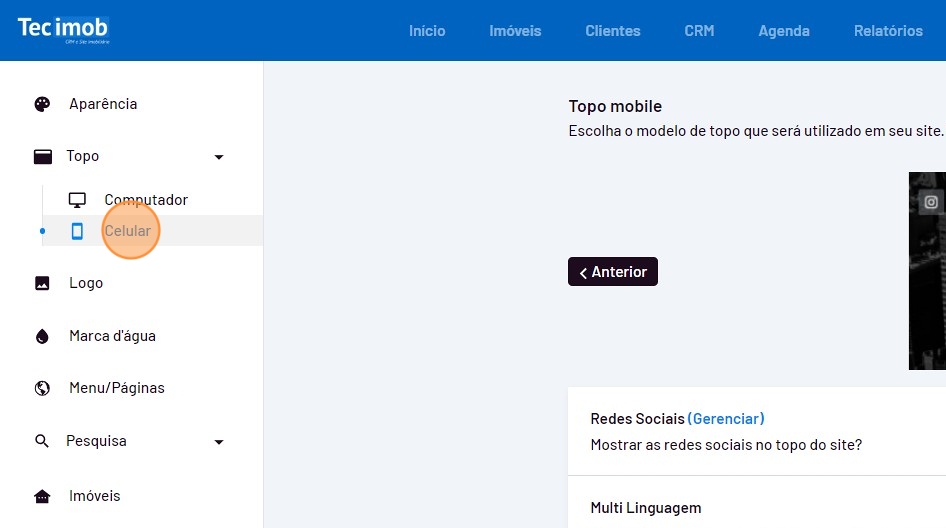This screenshot has height=528, width=946.
Task: Click the Marca d'água droplet icon
Action: click(42, 336)
